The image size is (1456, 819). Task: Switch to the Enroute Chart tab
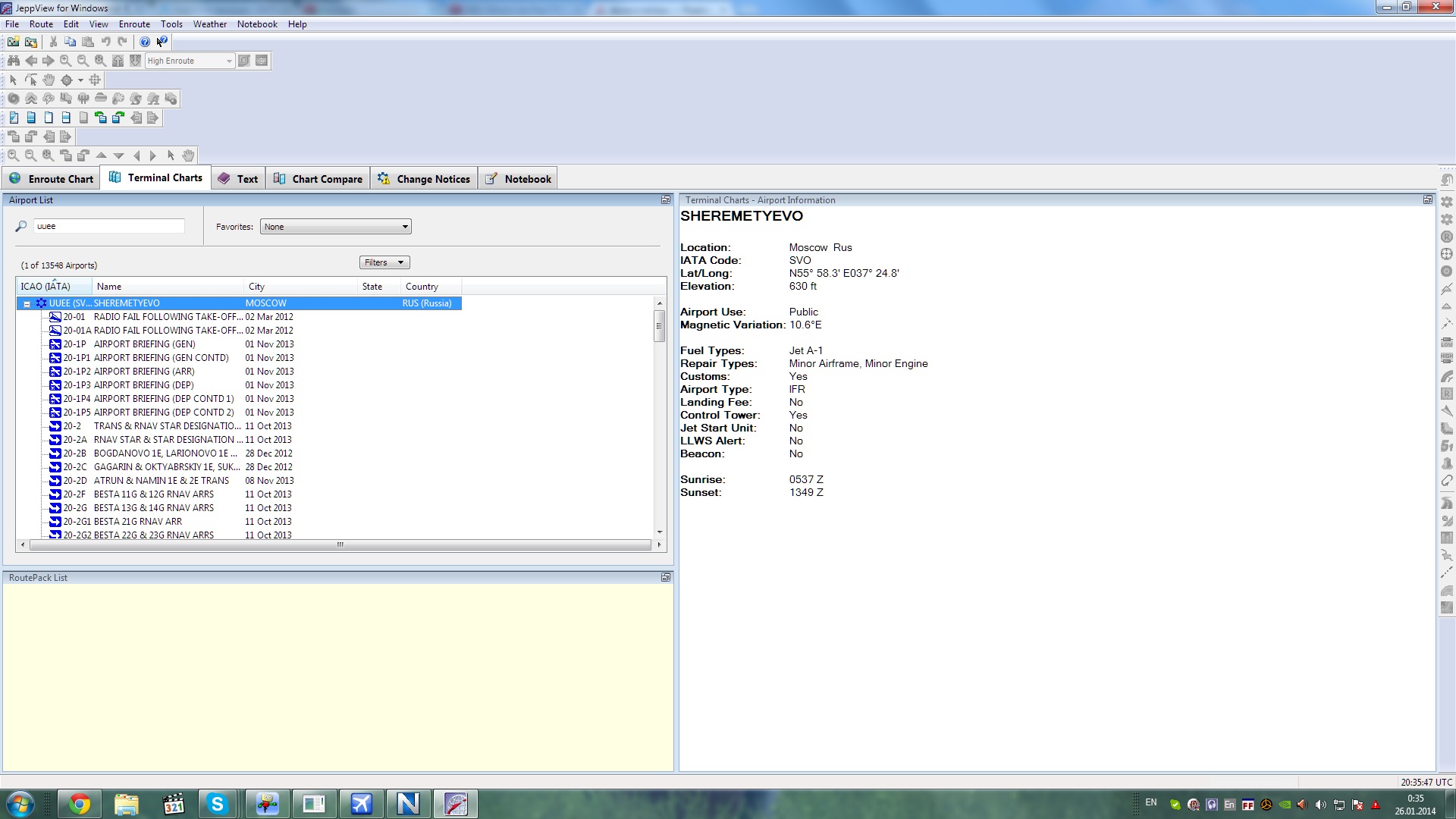click(x=51, y=179)
